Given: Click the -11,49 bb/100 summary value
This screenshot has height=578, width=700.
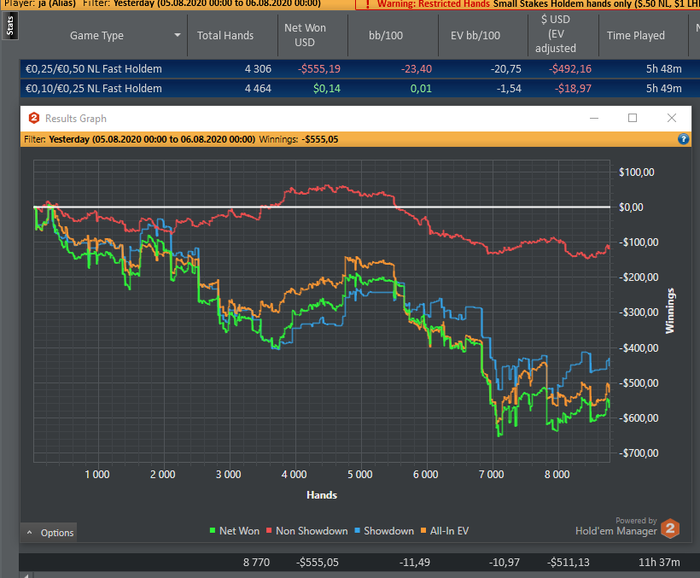Looking at the screenshot, I should (415, 562).
